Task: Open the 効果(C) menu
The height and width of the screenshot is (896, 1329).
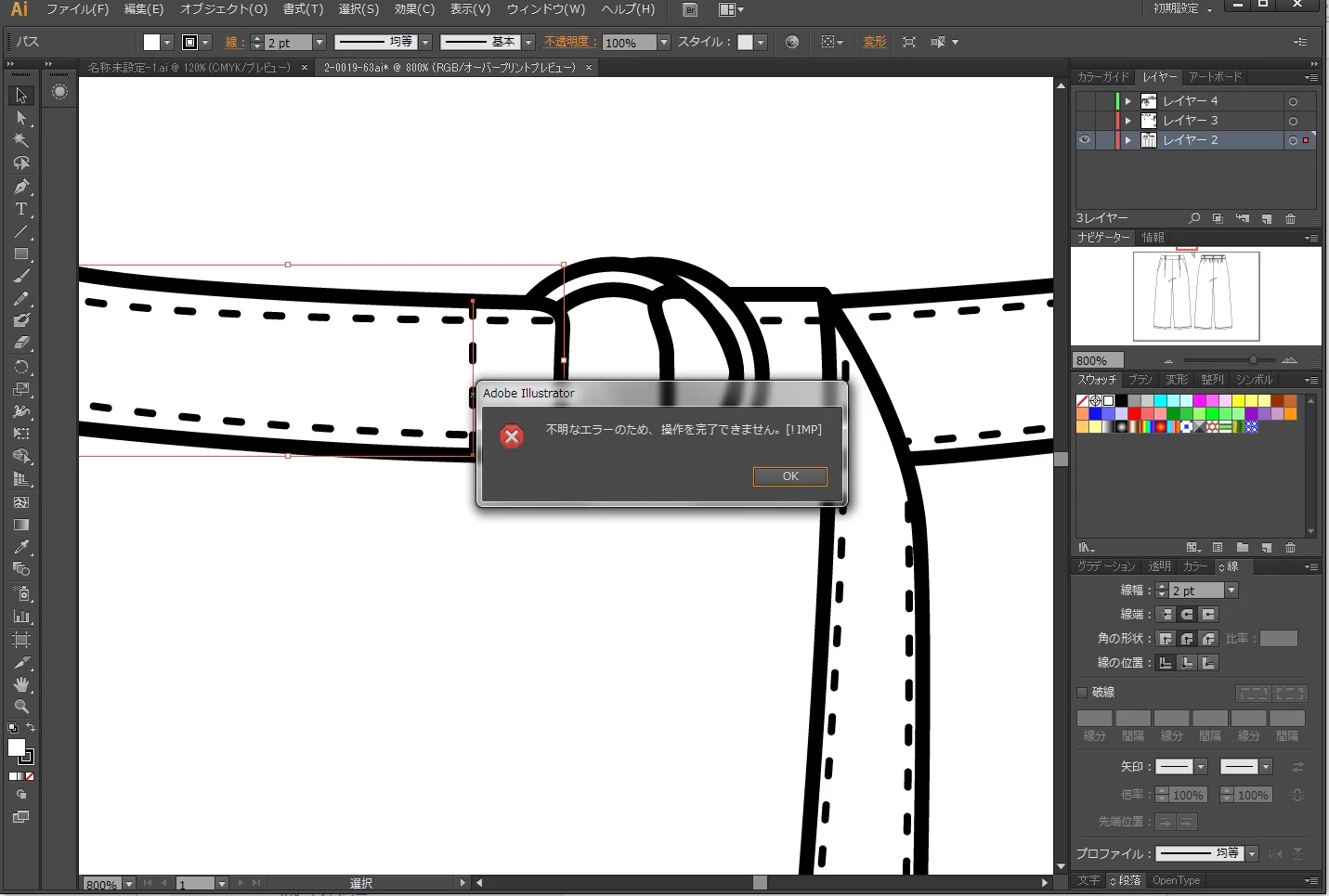Action: (x=414, y=9)
